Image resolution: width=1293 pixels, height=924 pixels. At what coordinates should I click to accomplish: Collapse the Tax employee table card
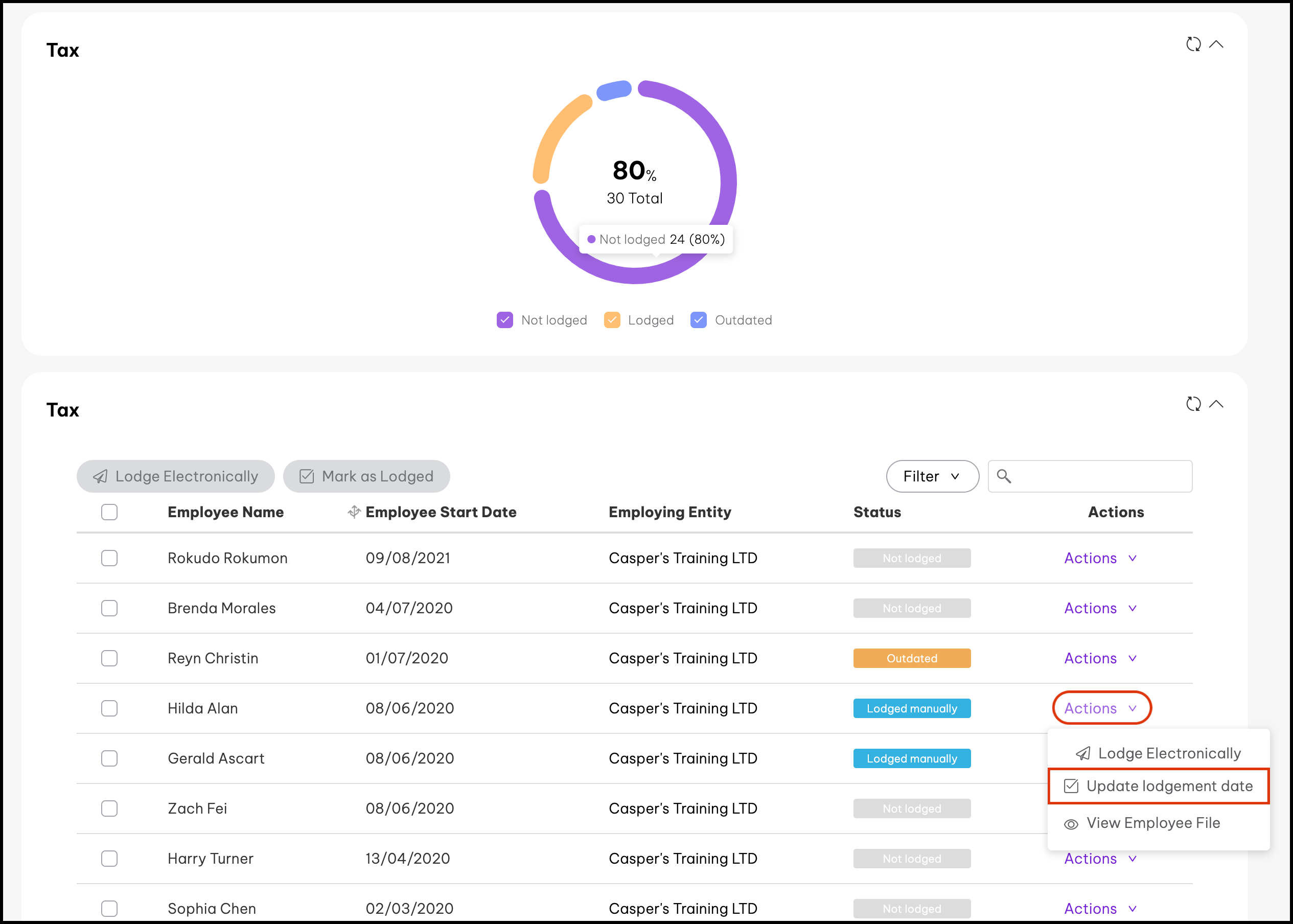click(1216, 404)
